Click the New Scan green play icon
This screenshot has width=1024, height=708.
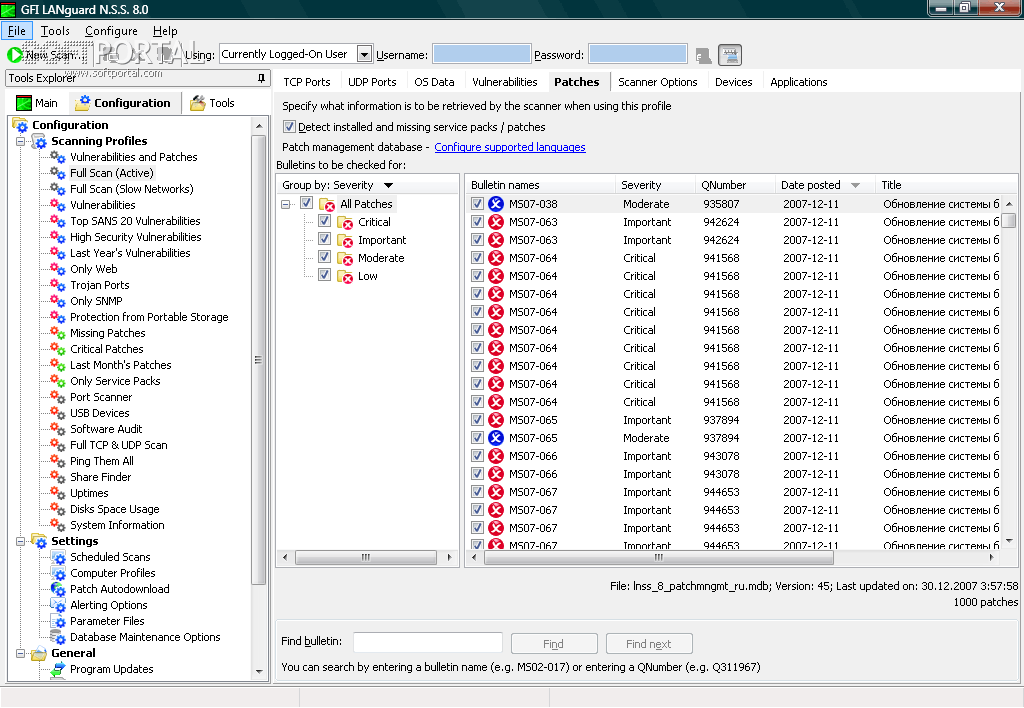(14, 55)
